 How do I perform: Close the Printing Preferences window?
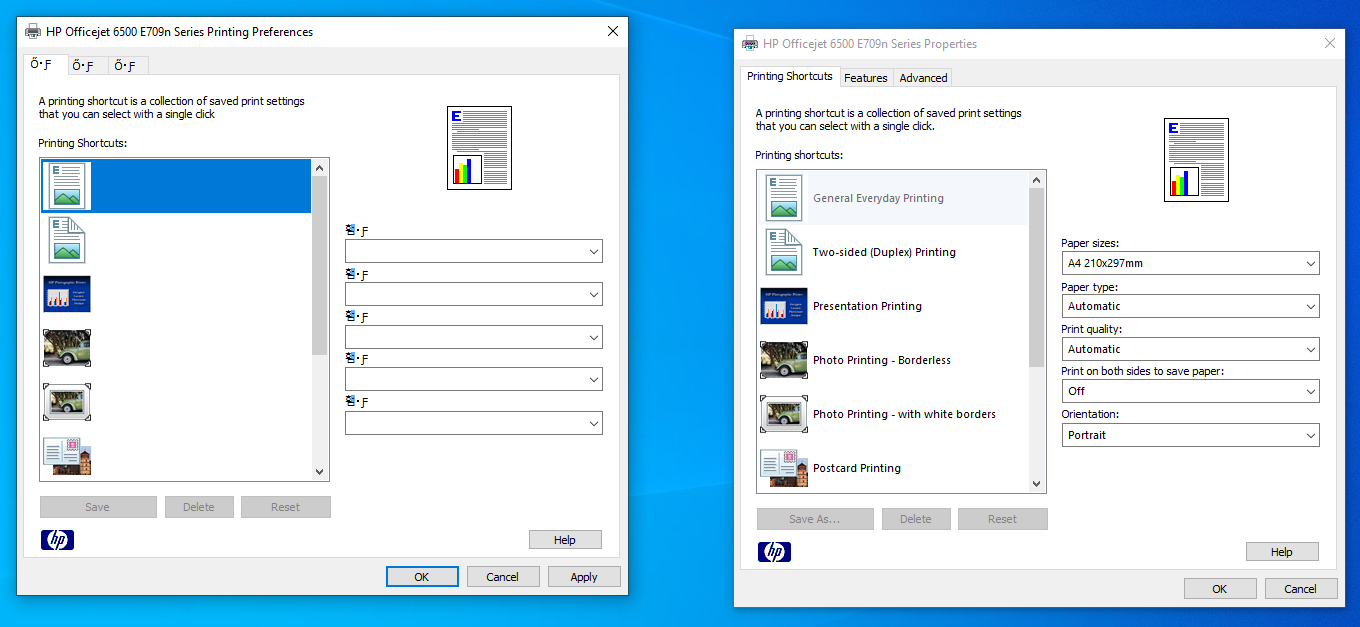pos(613,32)
